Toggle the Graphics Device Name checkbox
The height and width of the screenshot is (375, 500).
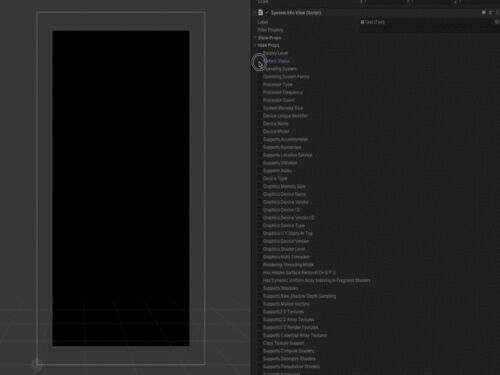click(260, 194)
